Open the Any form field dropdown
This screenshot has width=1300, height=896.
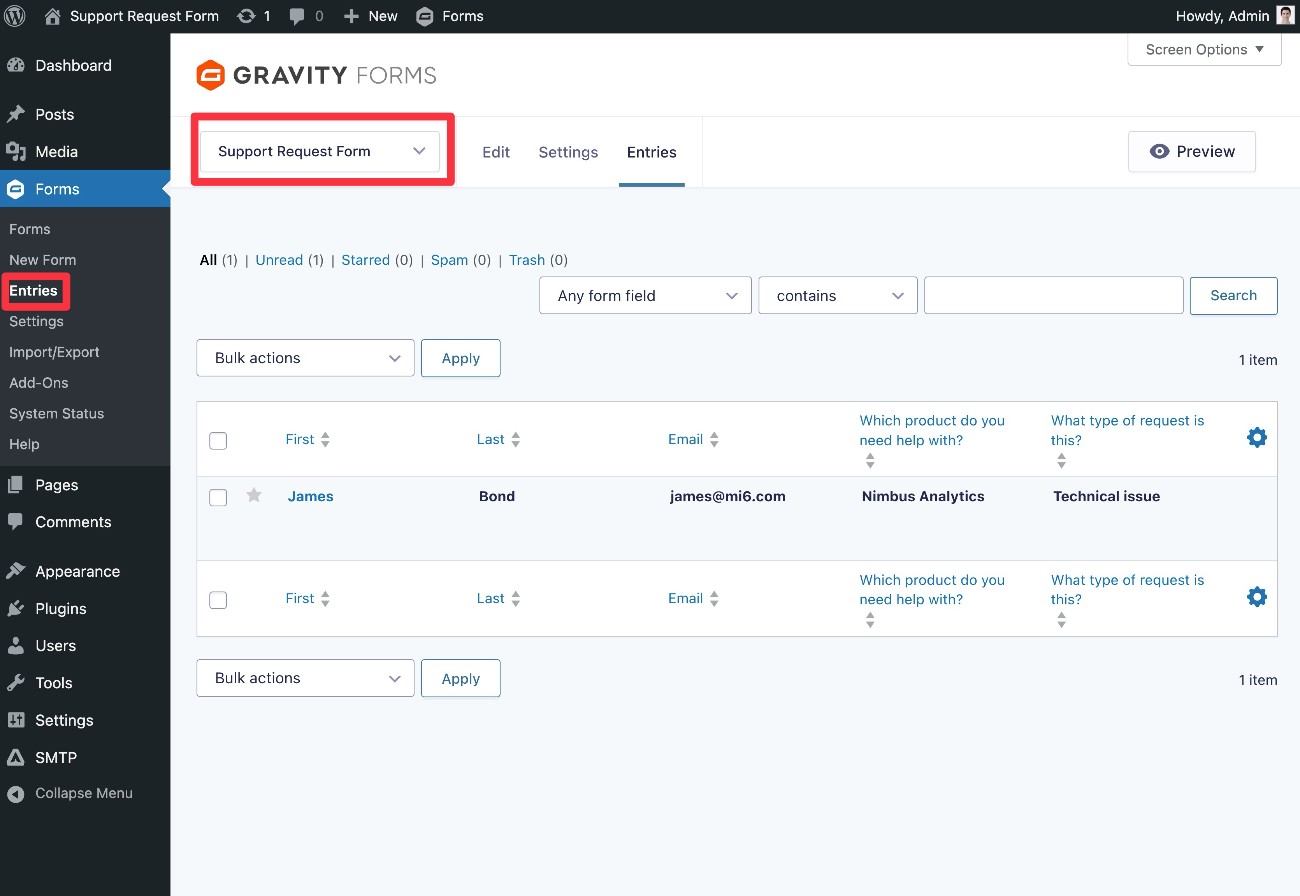click(x=644, y=295)
